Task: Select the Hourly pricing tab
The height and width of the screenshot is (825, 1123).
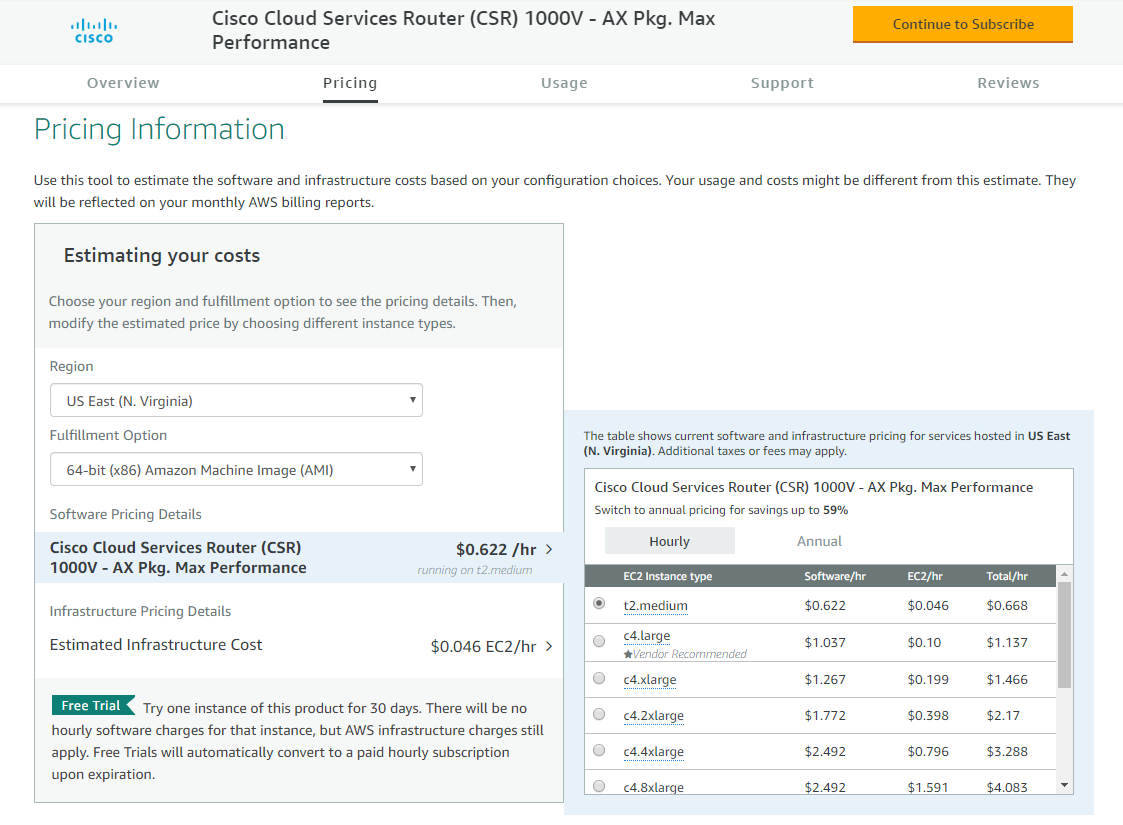Action: (x=669, y=541)
